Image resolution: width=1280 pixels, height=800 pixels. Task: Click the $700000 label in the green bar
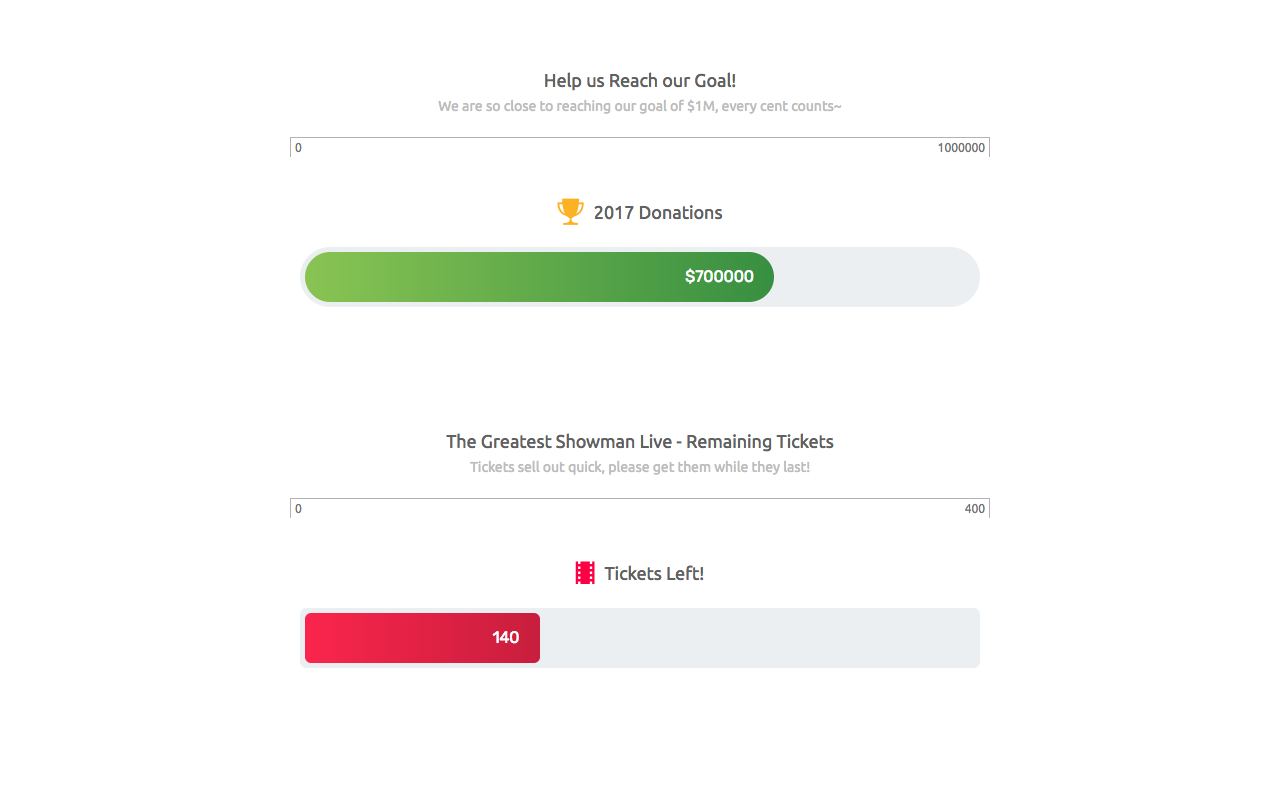(x=719, y=277)
